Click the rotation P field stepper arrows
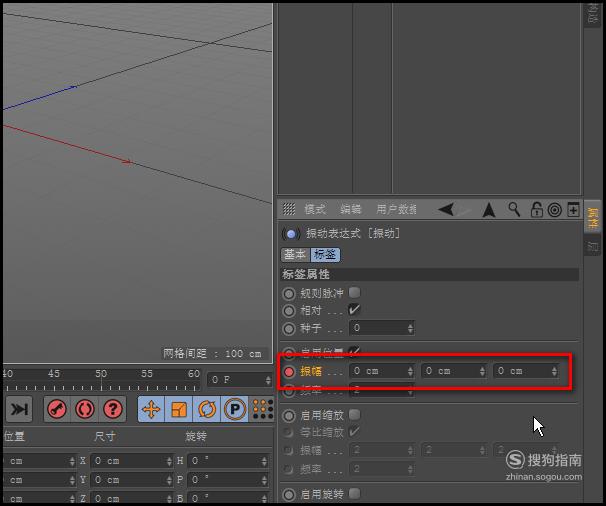606x506 pixels. tap(264, 480)
